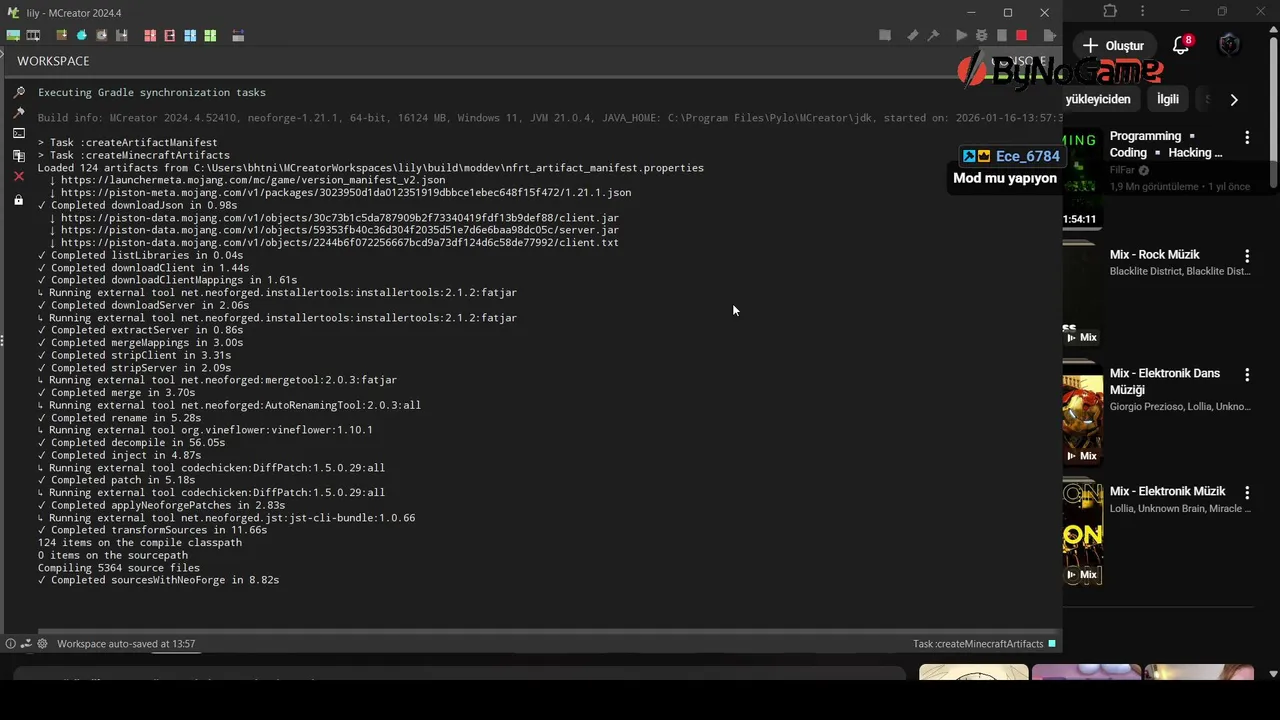Open options menu for Programming Coding video
The image size is (1280, 720).
point(1247,136)
